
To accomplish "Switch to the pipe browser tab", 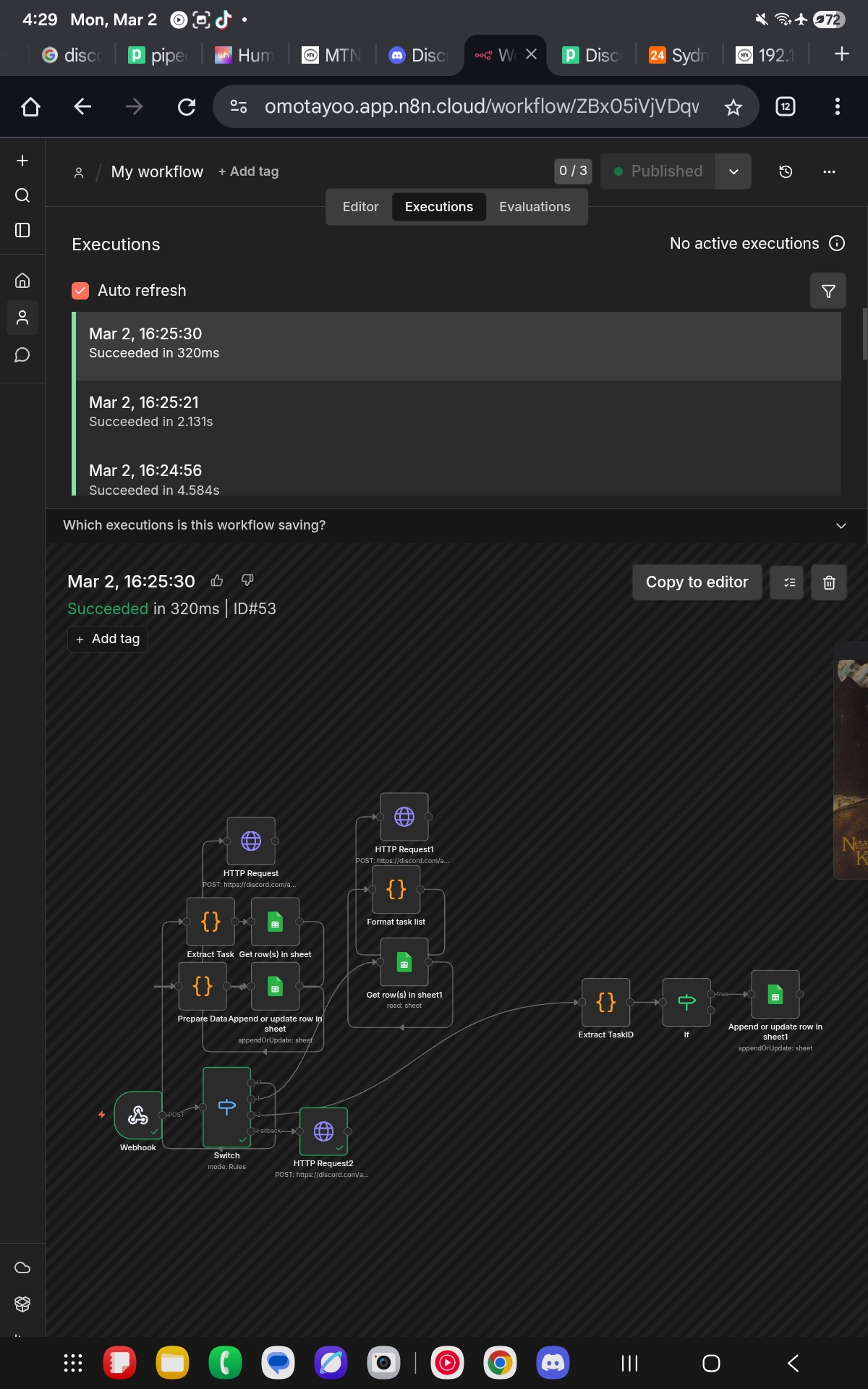I will pos(158,55).
